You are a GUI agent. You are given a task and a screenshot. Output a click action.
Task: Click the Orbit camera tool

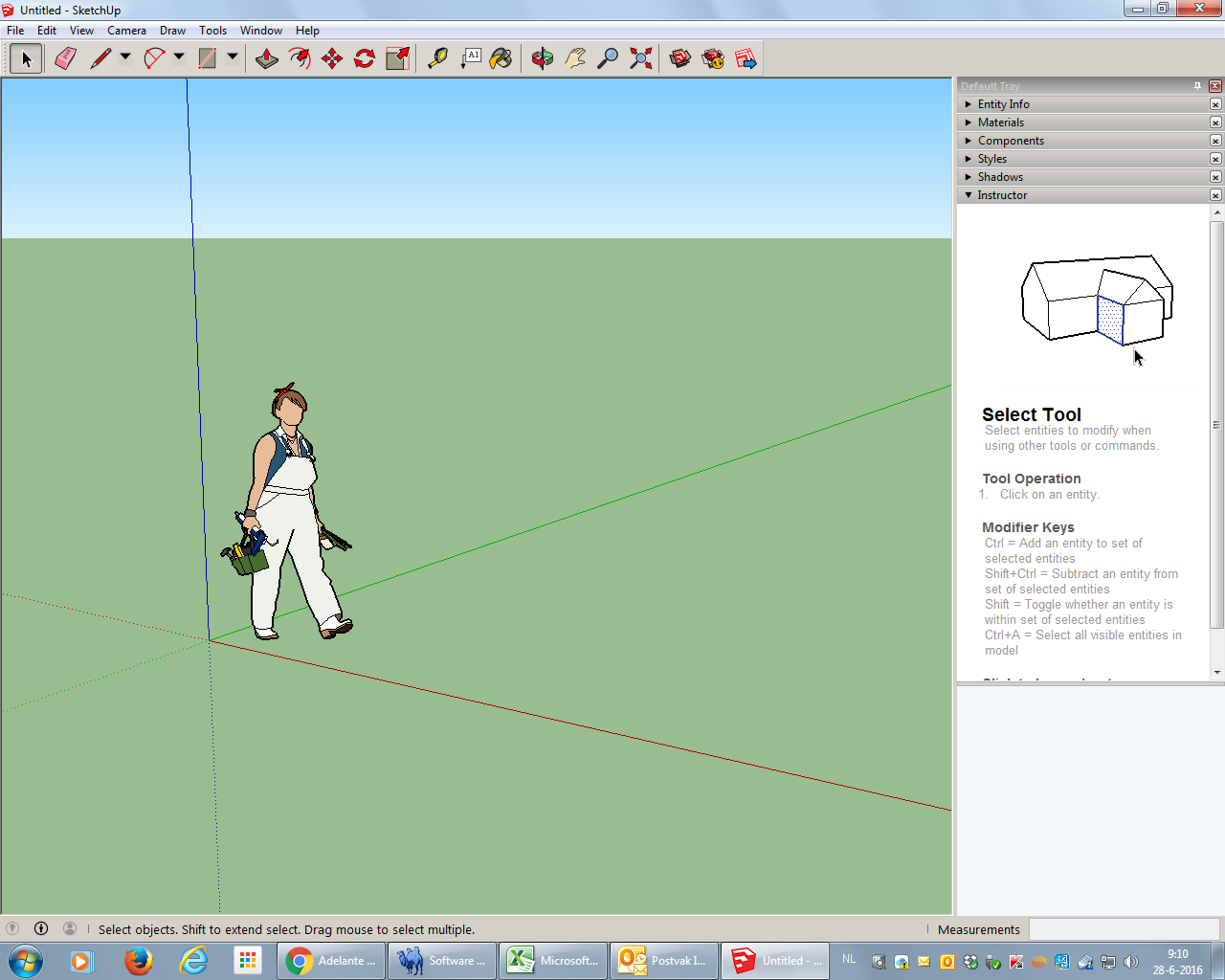coord(543,59)
